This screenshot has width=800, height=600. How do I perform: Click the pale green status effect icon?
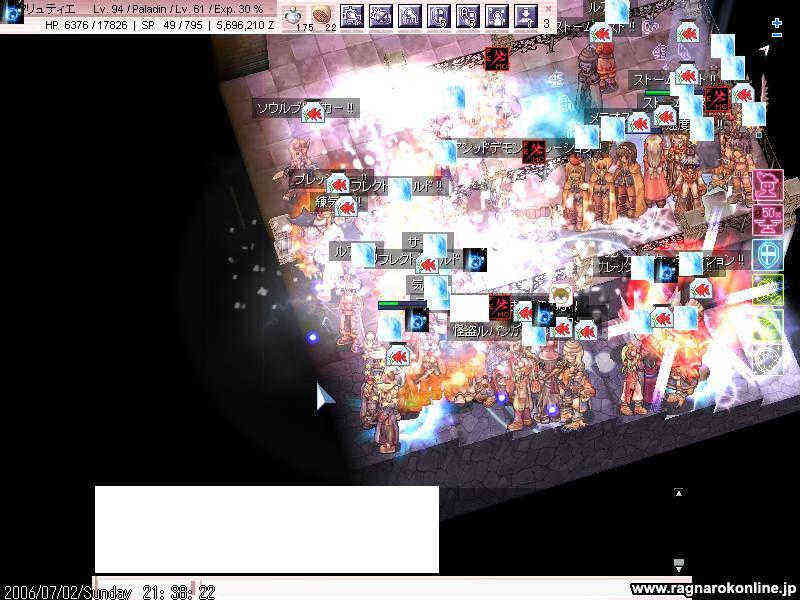[768, 324]
